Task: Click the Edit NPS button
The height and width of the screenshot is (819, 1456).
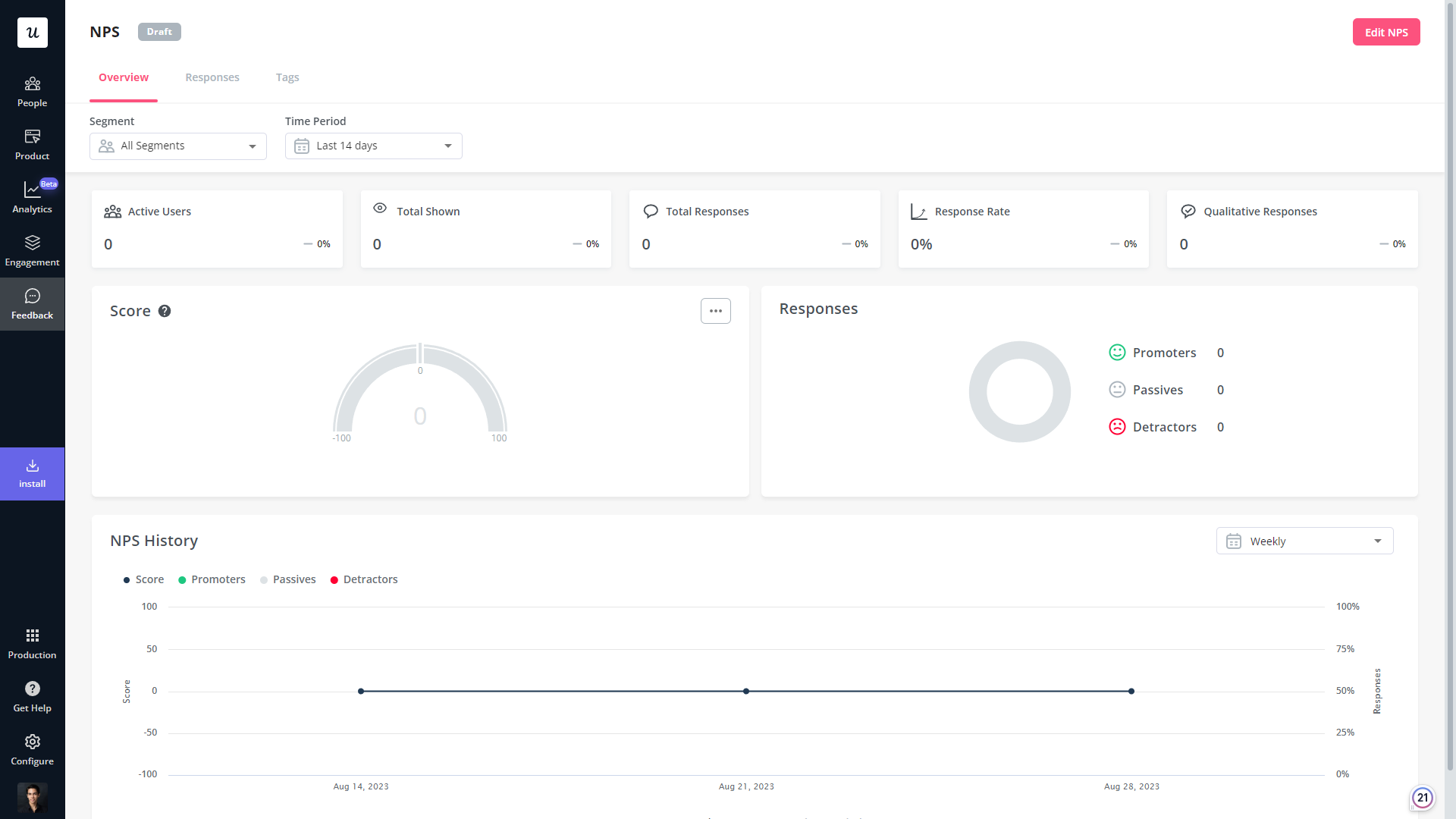Action: pos(1385,33)
